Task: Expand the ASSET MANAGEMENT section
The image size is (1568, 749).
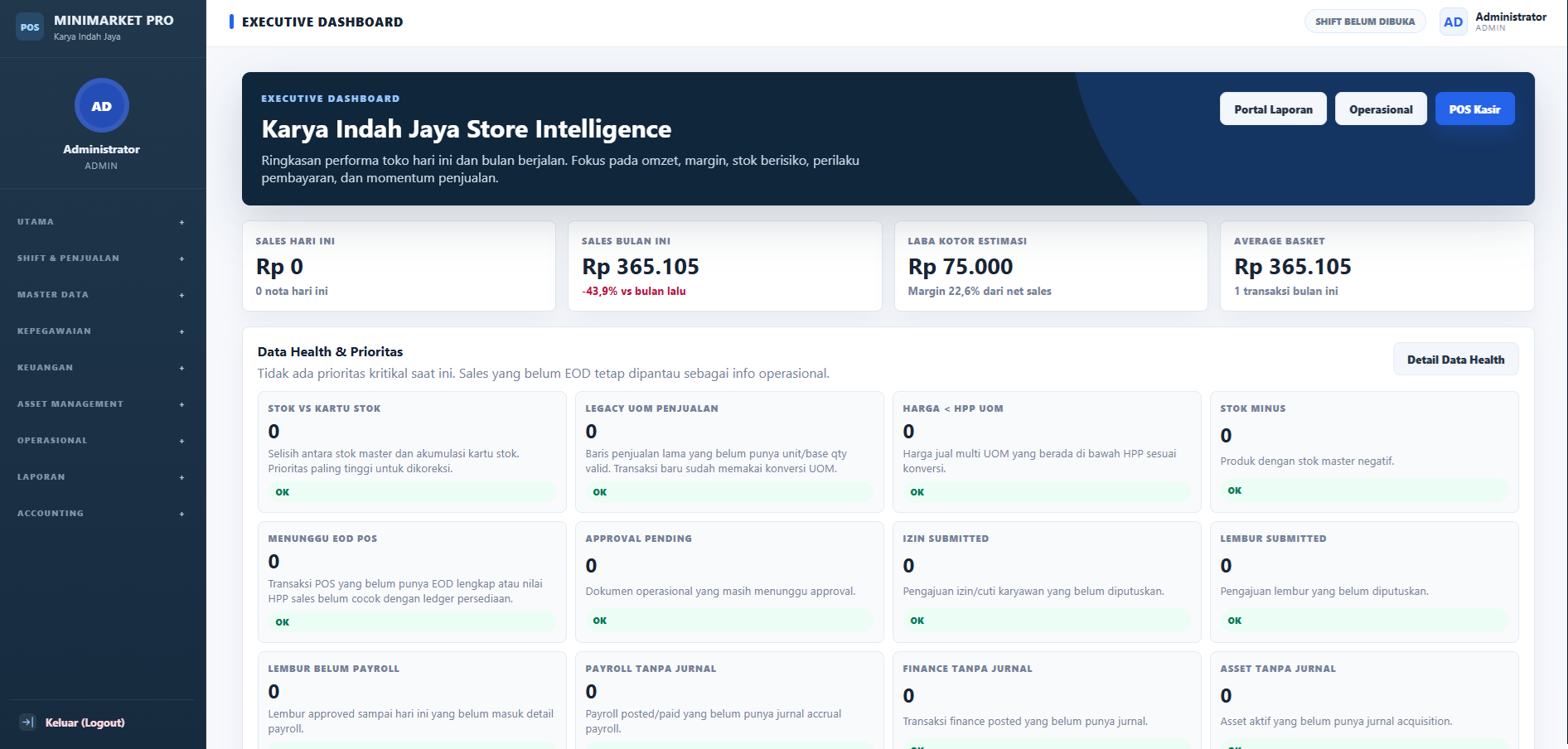Action: click(101, 404)
